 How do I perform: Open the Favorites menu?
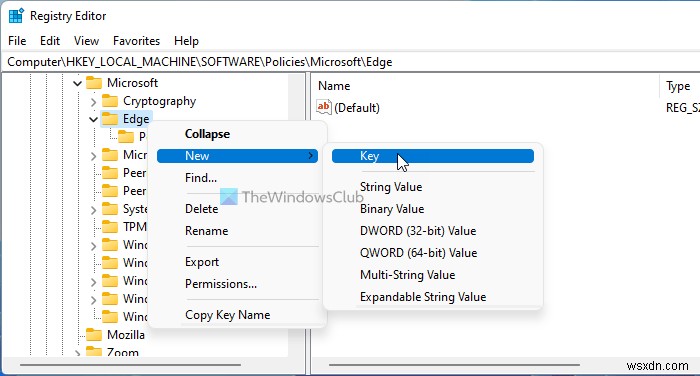(136, 41)
